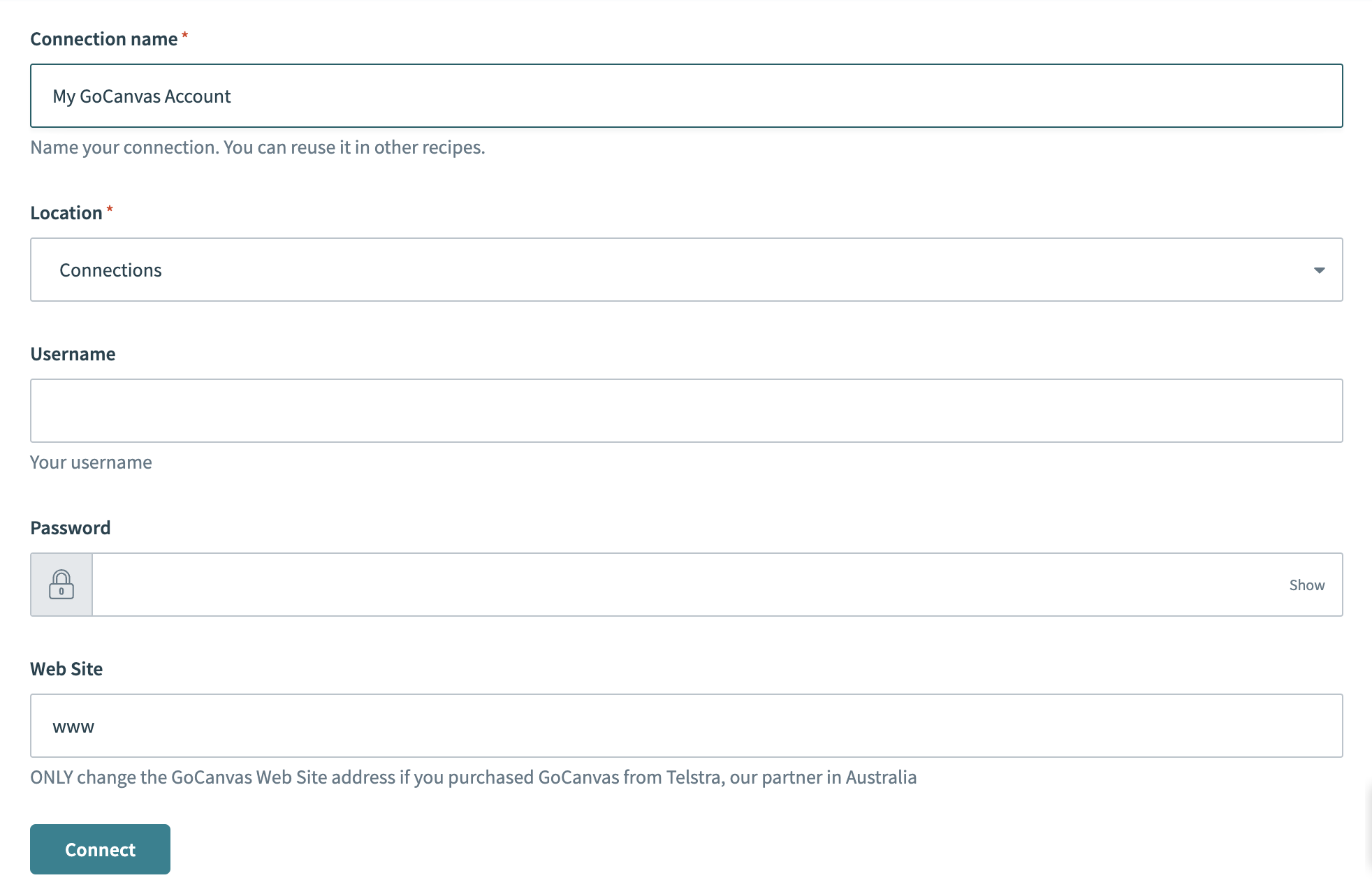
Task: Click the padlock icon beside Password field
Action: pyautogui.click(x=61, y=585)
